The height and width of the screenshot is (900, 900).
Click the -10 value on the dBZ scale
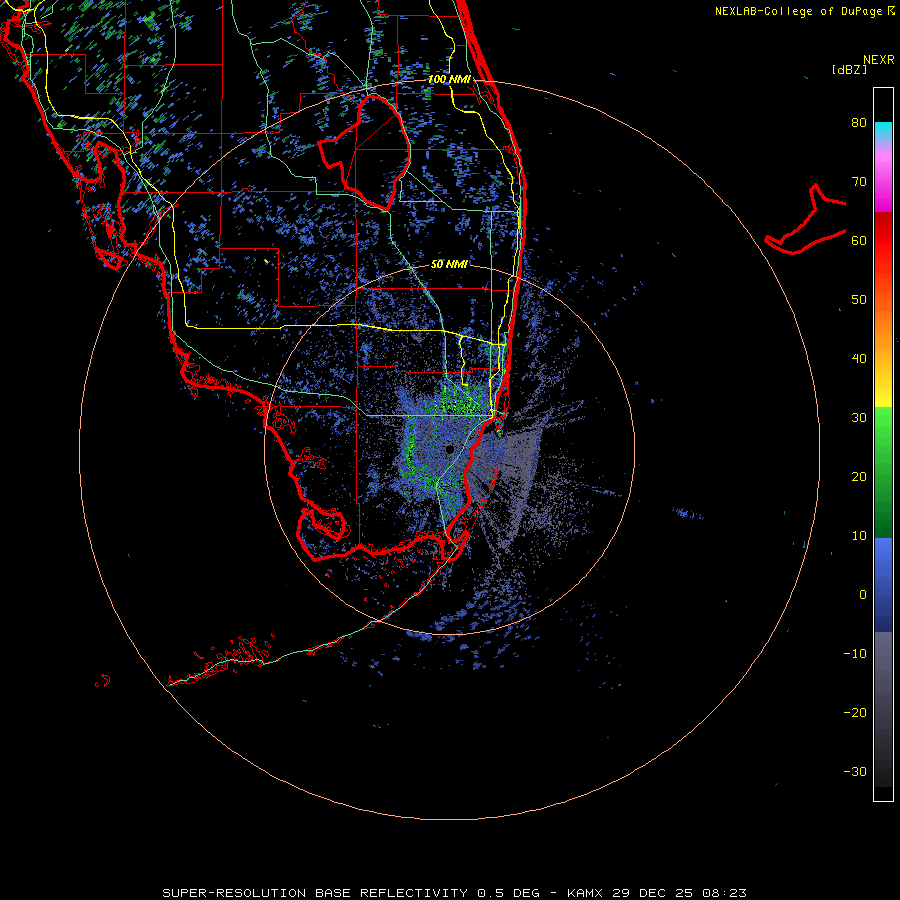pos(855,654)
